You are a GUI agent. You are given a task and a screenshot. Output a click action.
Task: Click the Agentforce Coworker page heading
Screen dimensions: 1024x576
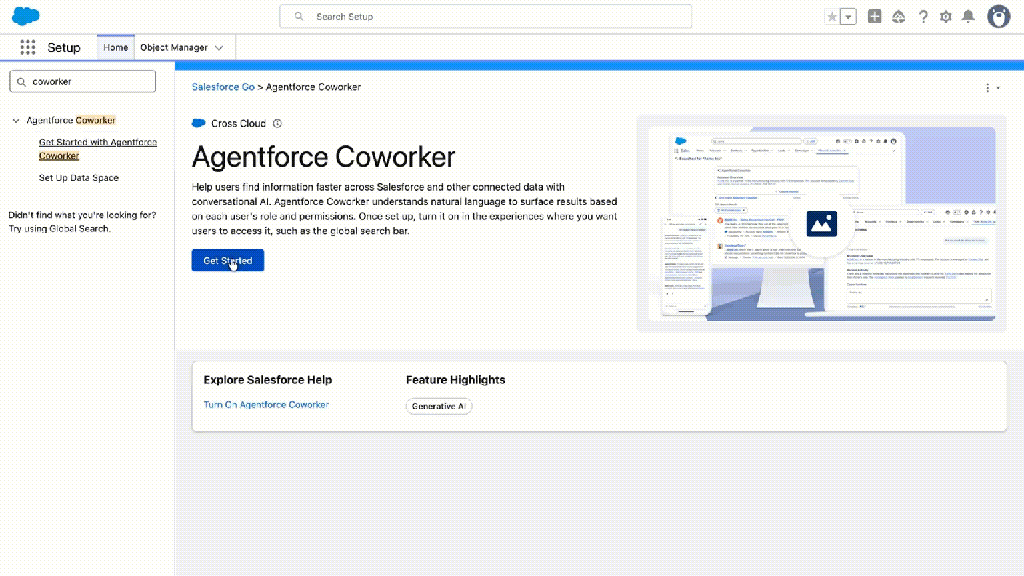click(323, 157)
